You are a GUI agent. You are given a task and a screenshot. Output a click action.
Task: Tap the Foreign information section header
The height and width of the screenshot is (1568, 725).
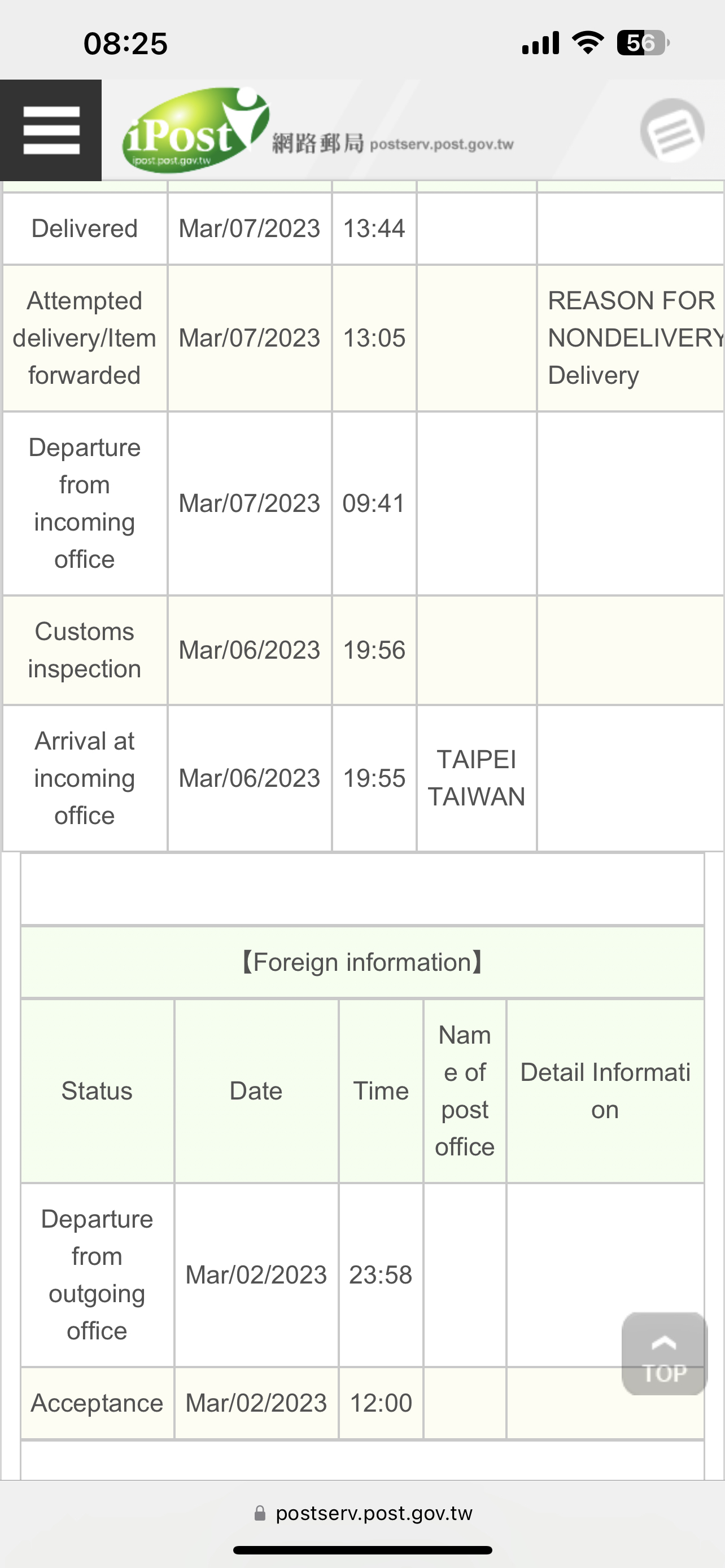(x=362, y=962)
